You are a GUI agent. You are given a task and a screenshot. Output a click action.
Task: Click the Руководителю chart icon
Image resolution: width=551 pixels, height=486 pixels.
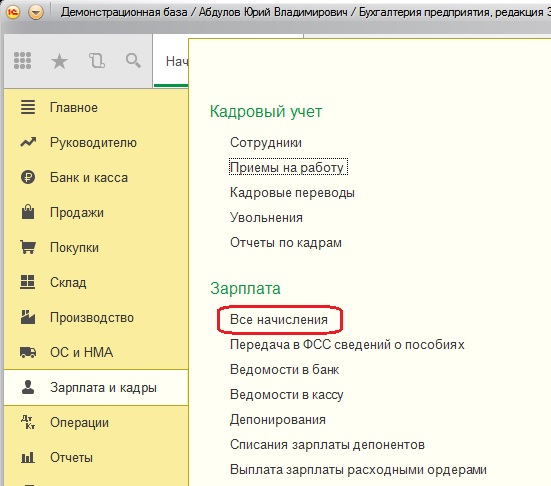28,142
